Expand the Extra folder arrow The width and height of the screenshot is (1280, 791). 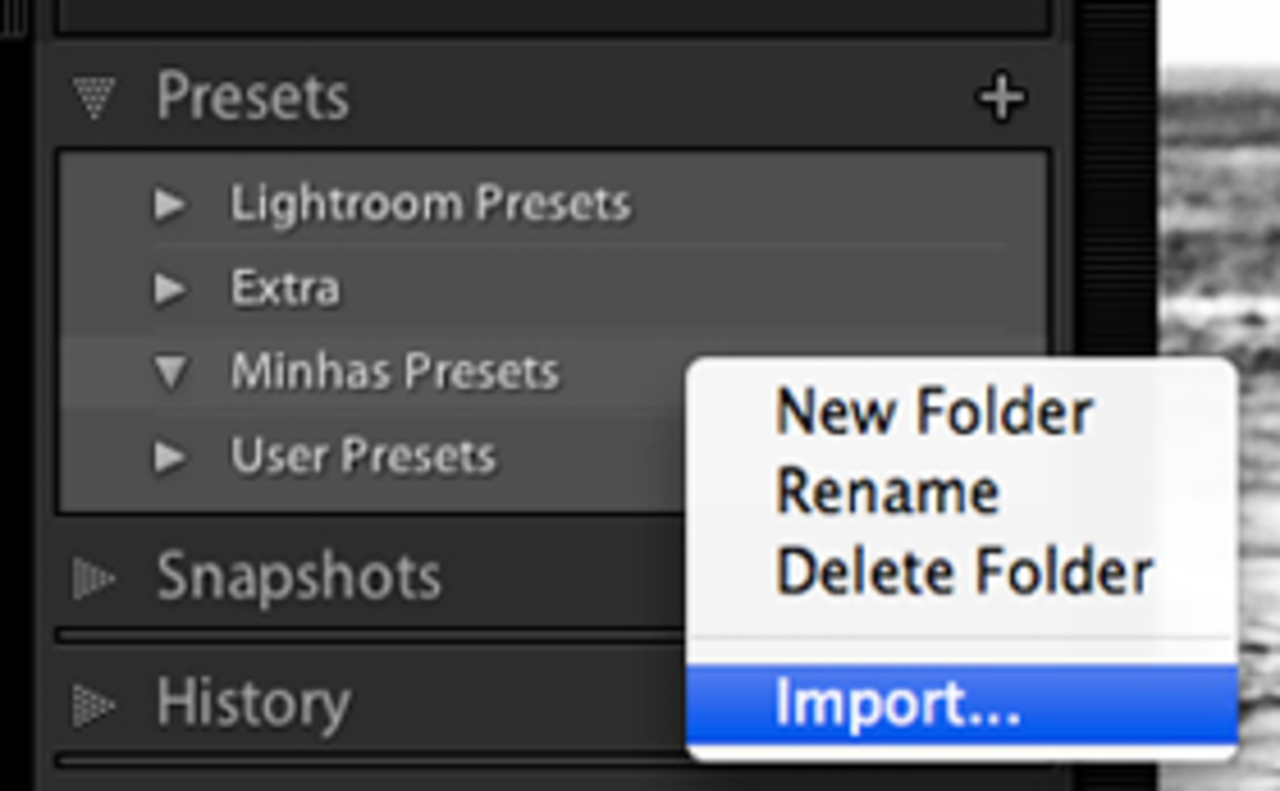click(x=170, y=289)
